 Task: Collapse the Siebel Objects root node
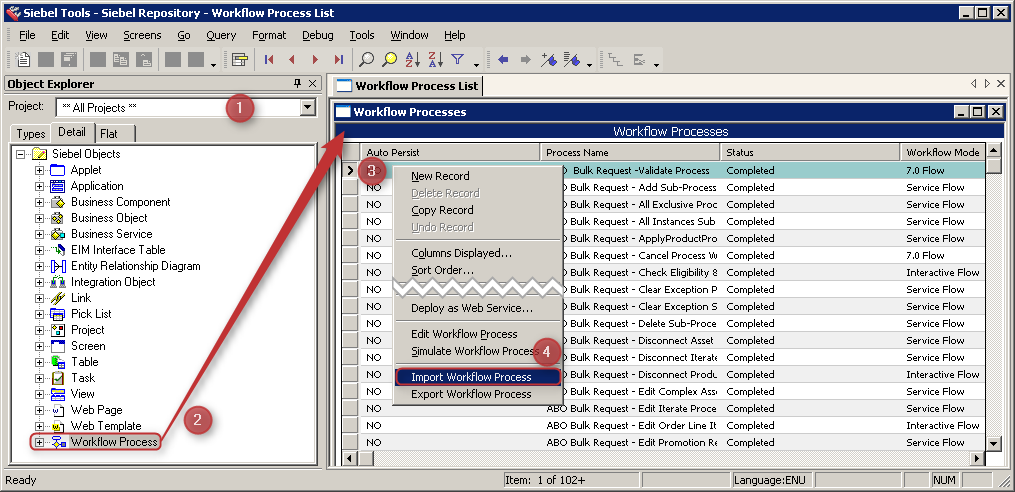(21, 154)
